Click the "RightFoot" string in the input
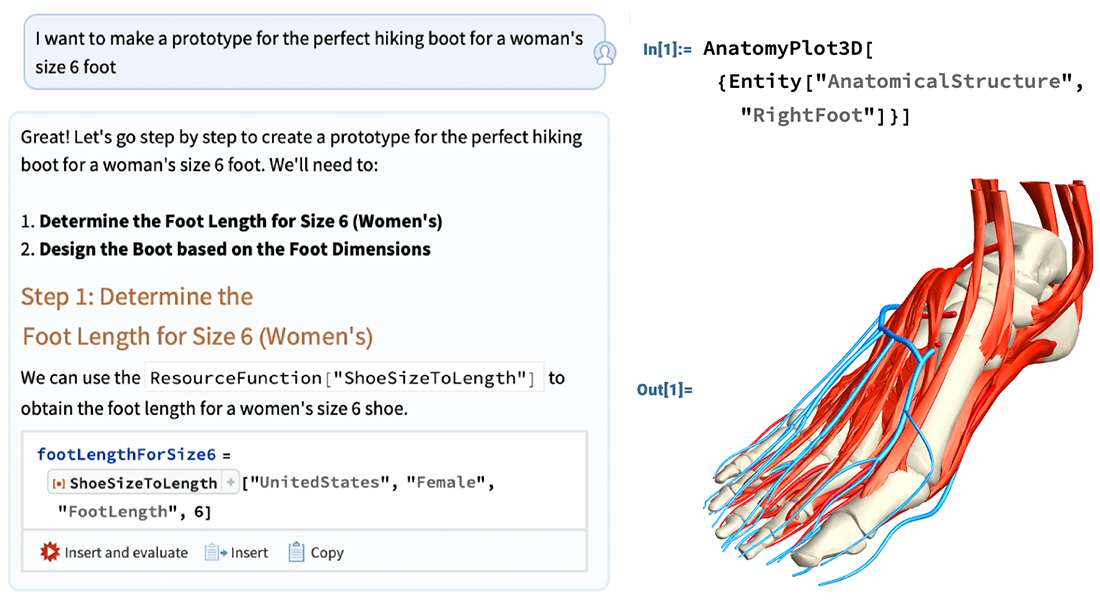The image size is (1100, 600). click(812, 115)
